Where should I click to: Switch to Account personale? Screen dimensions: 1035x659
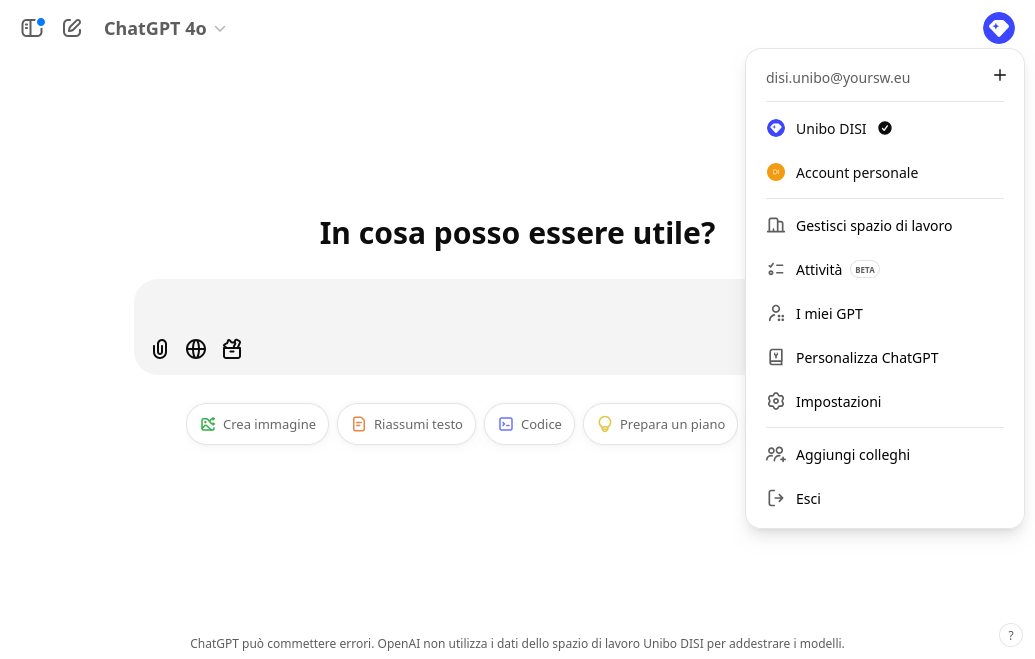pos(856,173)
